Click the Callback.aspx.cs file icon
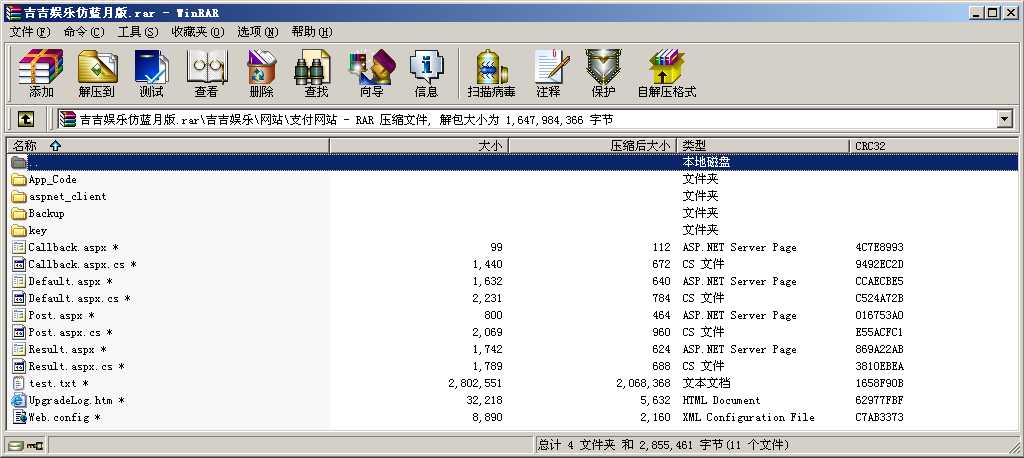1024x458 pixels. 19,265
